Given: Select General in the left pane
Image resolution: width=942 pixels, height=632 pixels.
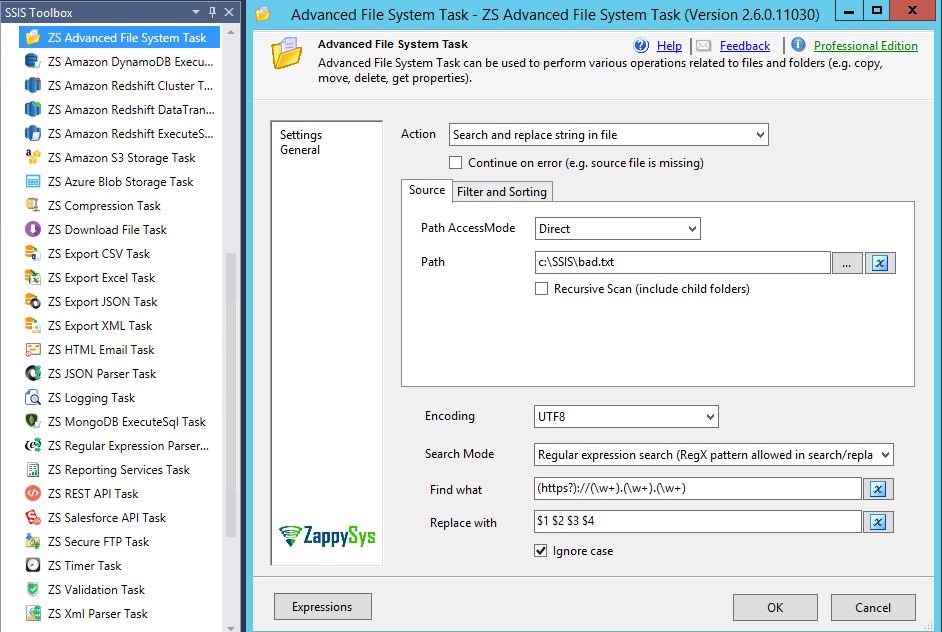Looking at the screenshot, I should [300, 150].
